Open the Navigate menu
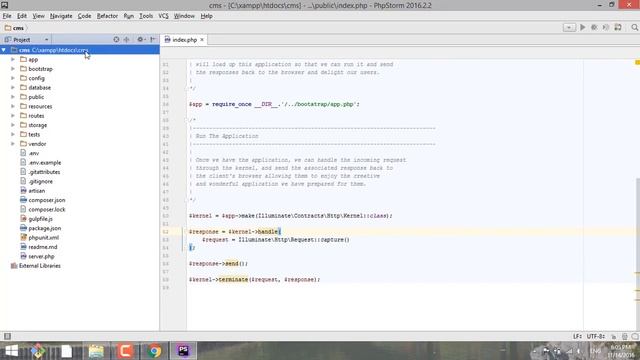The image size is (640, 360). click(x=61, y=16)
